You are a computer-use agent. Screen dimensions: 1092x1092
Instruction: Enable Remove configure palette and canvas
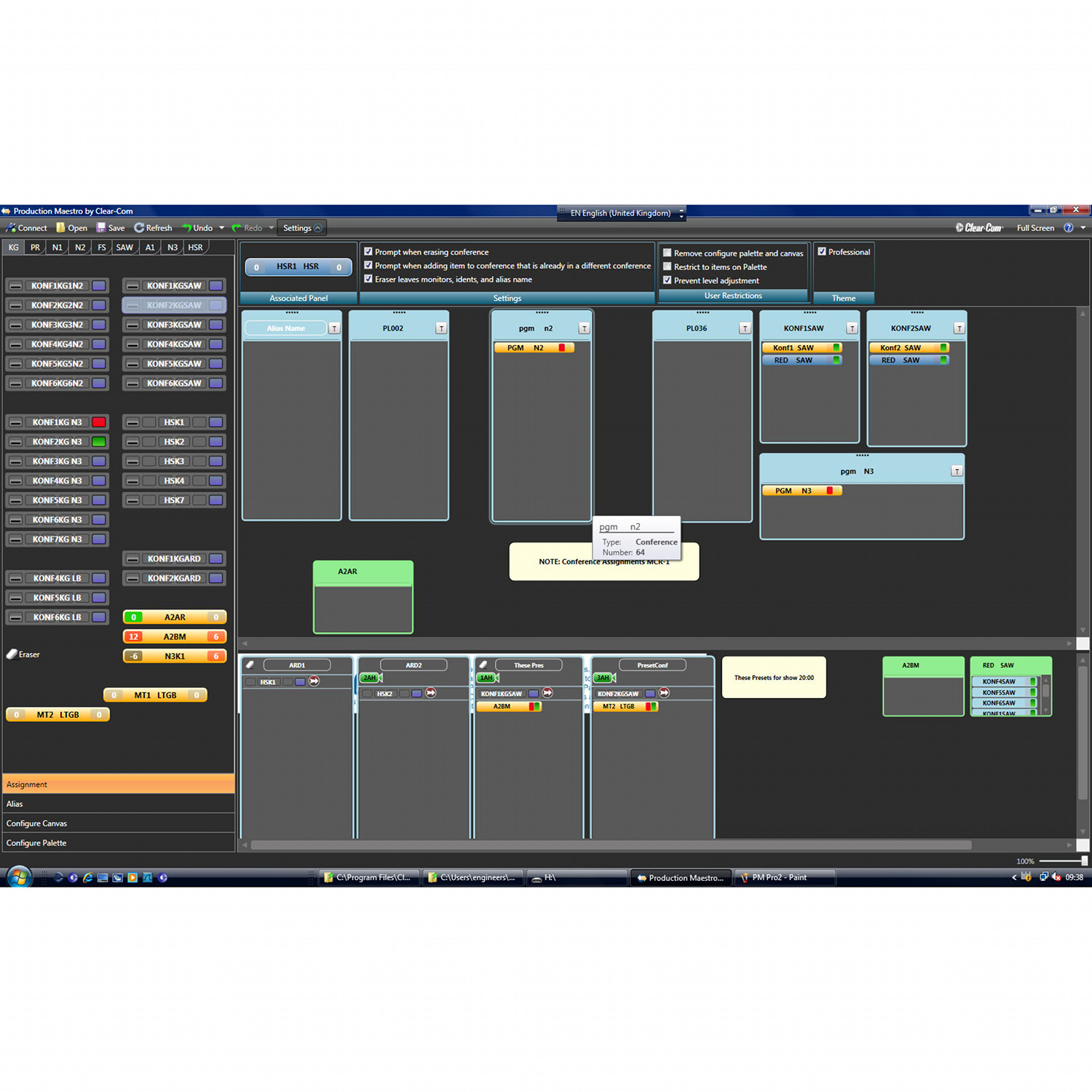[x=667, y=253]
